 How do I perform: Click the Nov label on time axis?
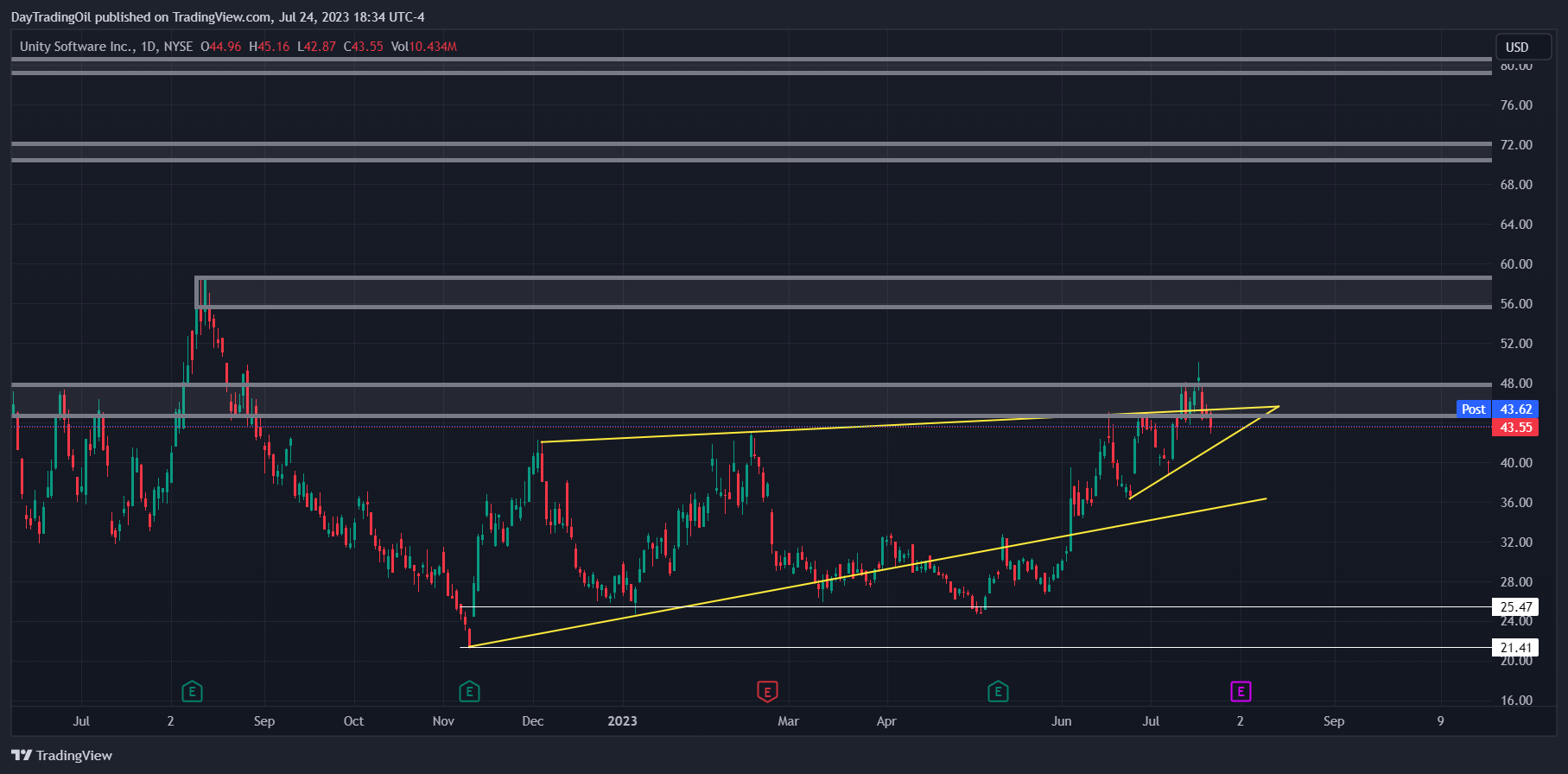[443, 721]
